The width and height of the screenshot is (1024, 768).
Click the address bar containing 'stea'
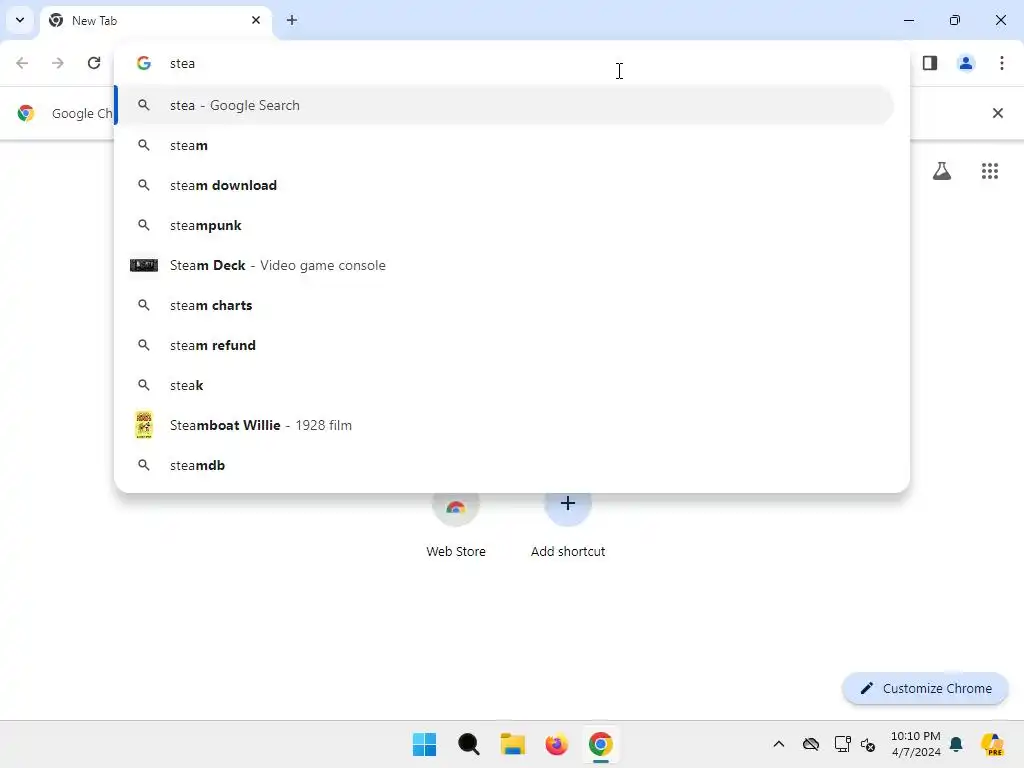pos(511,63)
